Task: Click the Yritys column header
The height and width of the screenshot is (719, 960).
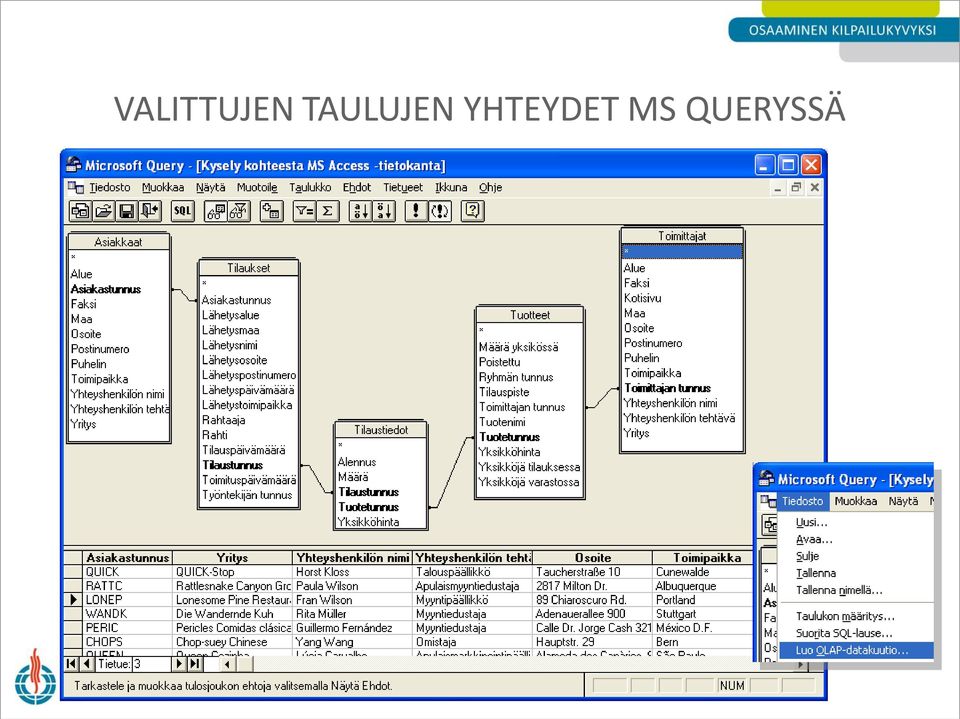Action: (x=233, y=558)
